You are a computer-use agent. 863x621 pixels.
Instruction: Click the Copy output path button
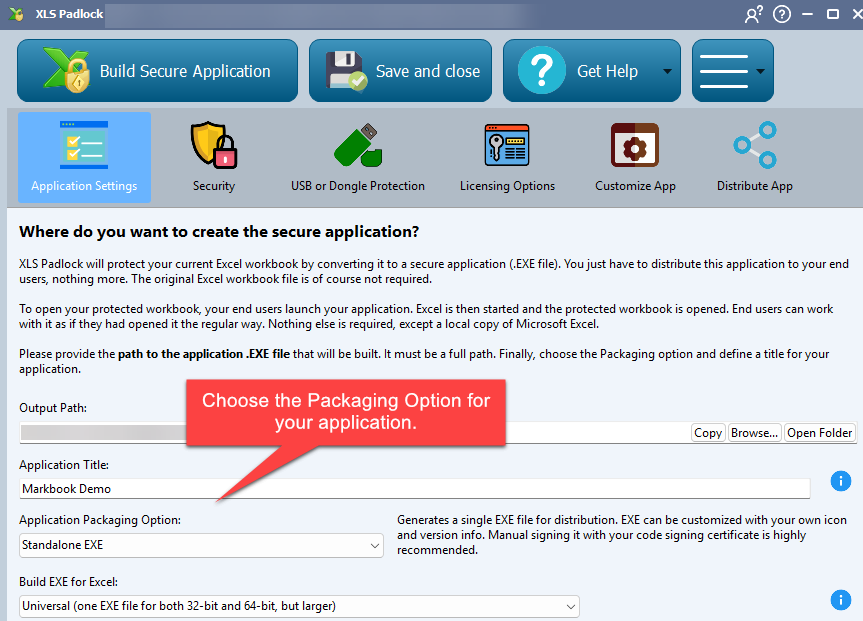click(x=707, y=433)
